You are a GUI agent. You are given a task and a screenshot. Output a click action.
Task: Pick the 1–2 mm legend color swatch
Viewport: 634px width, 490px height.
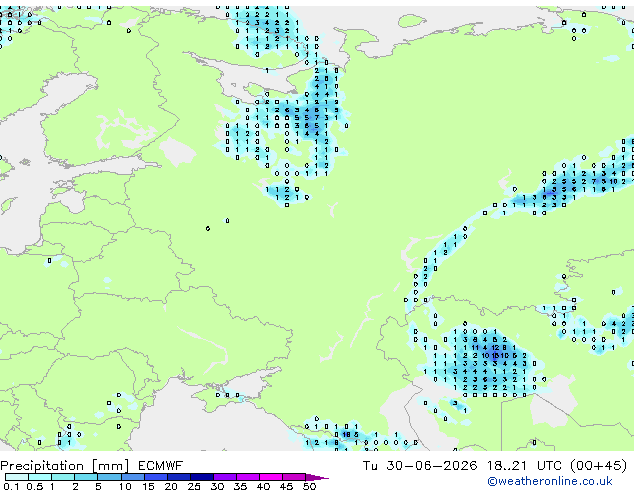[x=63, y=477]
